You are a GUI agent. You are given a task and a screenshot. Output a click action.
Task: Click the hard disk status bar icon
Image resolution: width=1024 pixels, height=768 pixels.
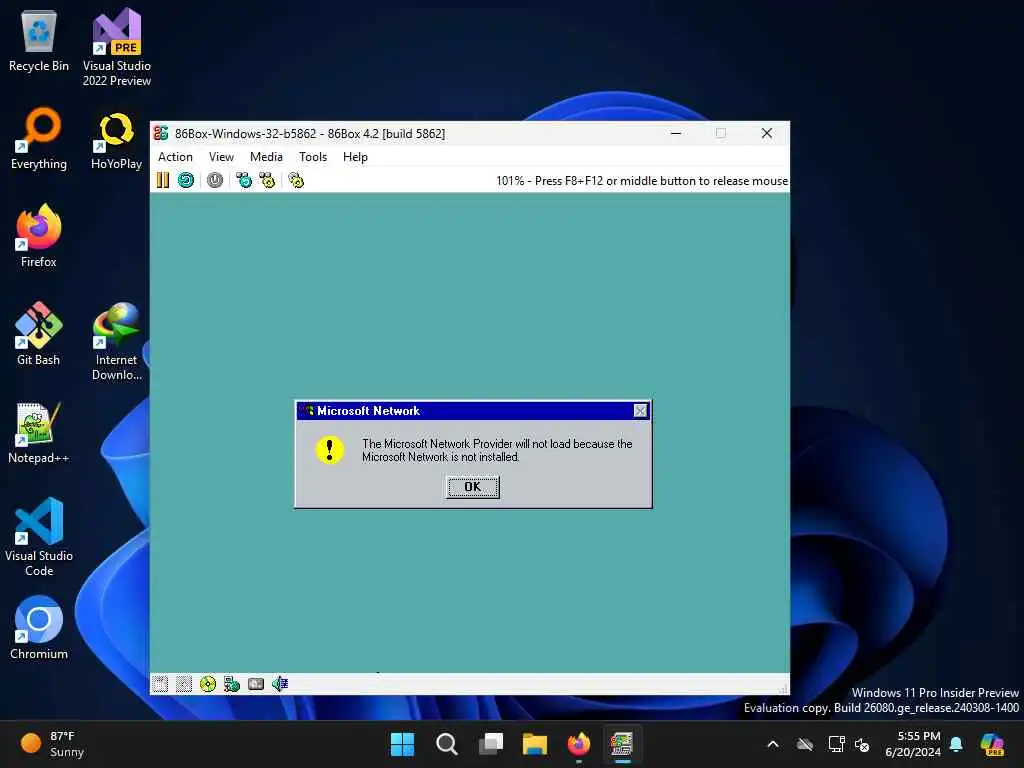tap(256, 684)
